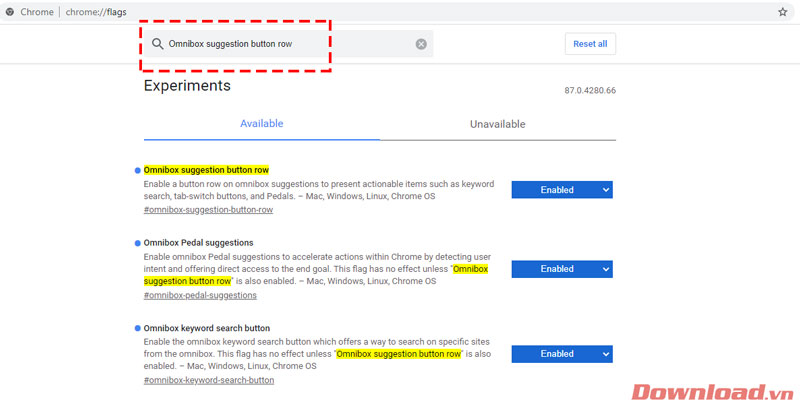Click the Chrome icon in the address bar

click(x=10, y=12)
